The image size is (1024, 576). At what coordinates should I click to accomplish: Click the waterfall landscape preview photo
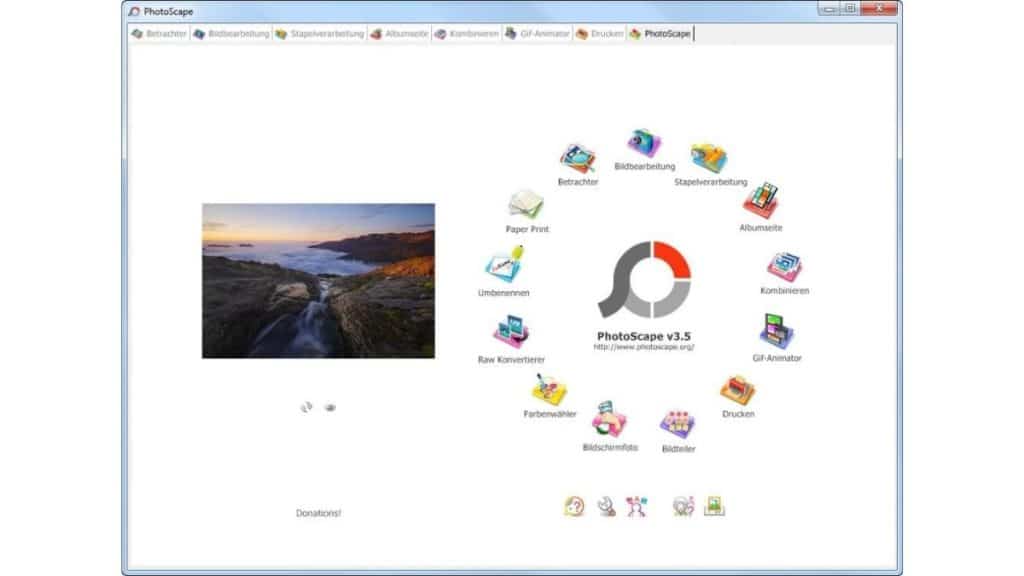click(x=318, y=281)
